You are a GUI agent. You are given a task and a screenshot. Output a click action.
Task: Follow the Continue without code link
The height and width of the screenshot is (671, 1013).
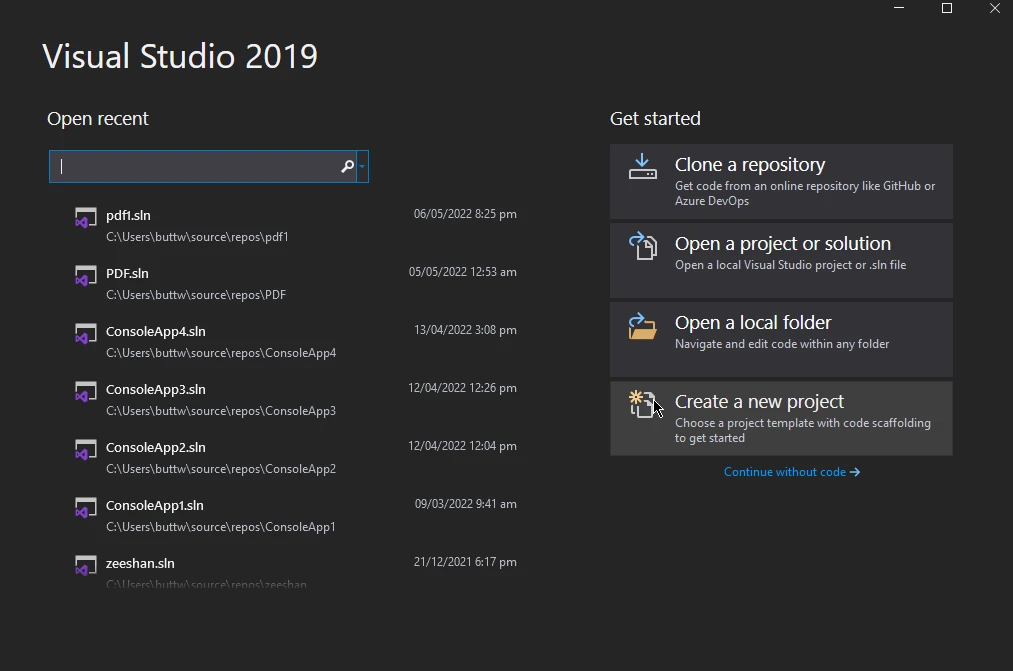pyautogui.click(x=791, y=472)
